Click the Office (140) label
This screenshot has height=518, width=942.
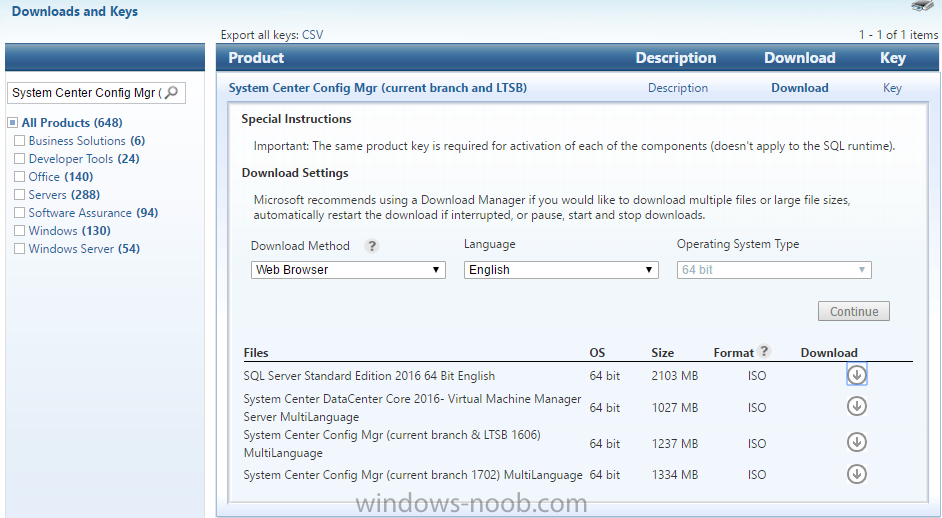(x=61, y=177)
